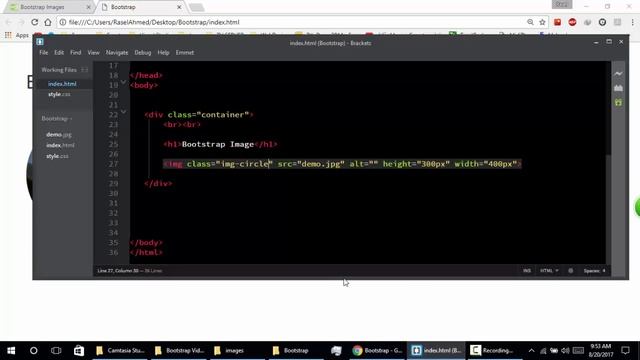Open the HTML language dropdown in status bar

[549, 271]
